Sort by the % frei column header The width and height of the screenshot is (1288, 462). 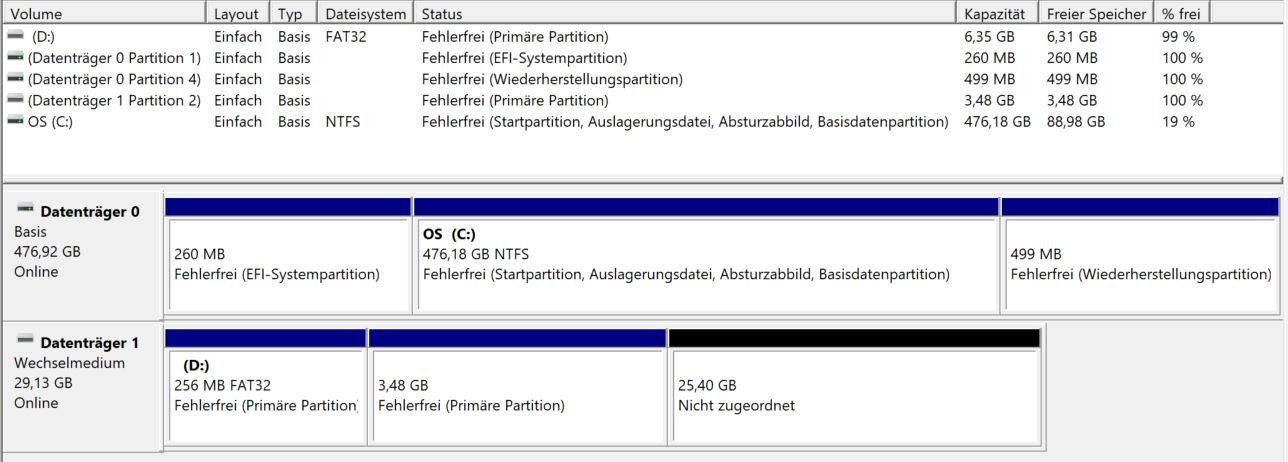1181,14
